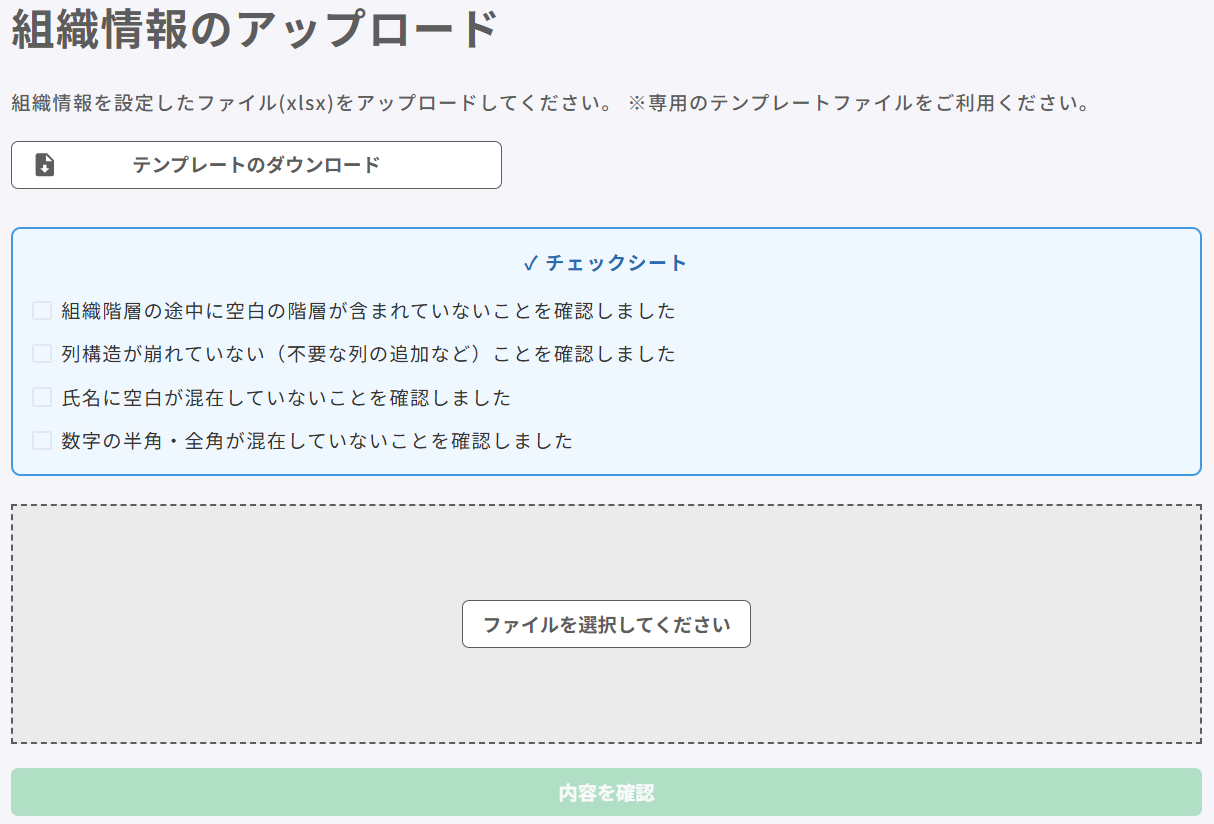Check the 氏名に空白が混在していない box

[42, 398]
